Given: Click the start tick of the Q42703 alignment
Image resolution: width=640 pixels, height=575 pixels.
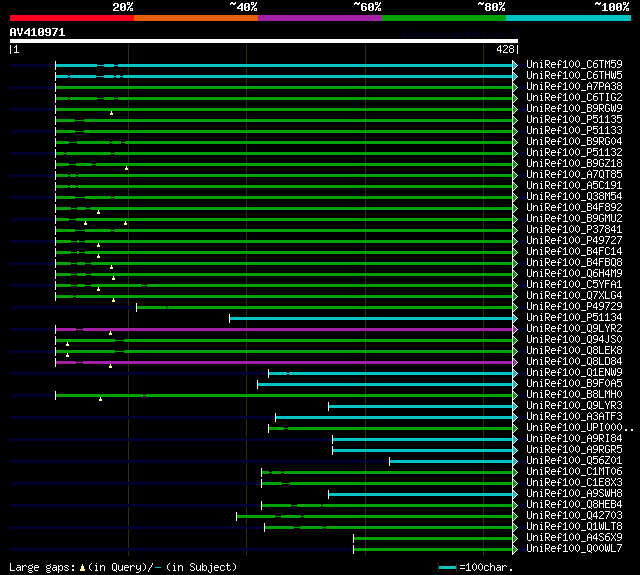Looking at the screenshot, I should click(x=236, y=516).
